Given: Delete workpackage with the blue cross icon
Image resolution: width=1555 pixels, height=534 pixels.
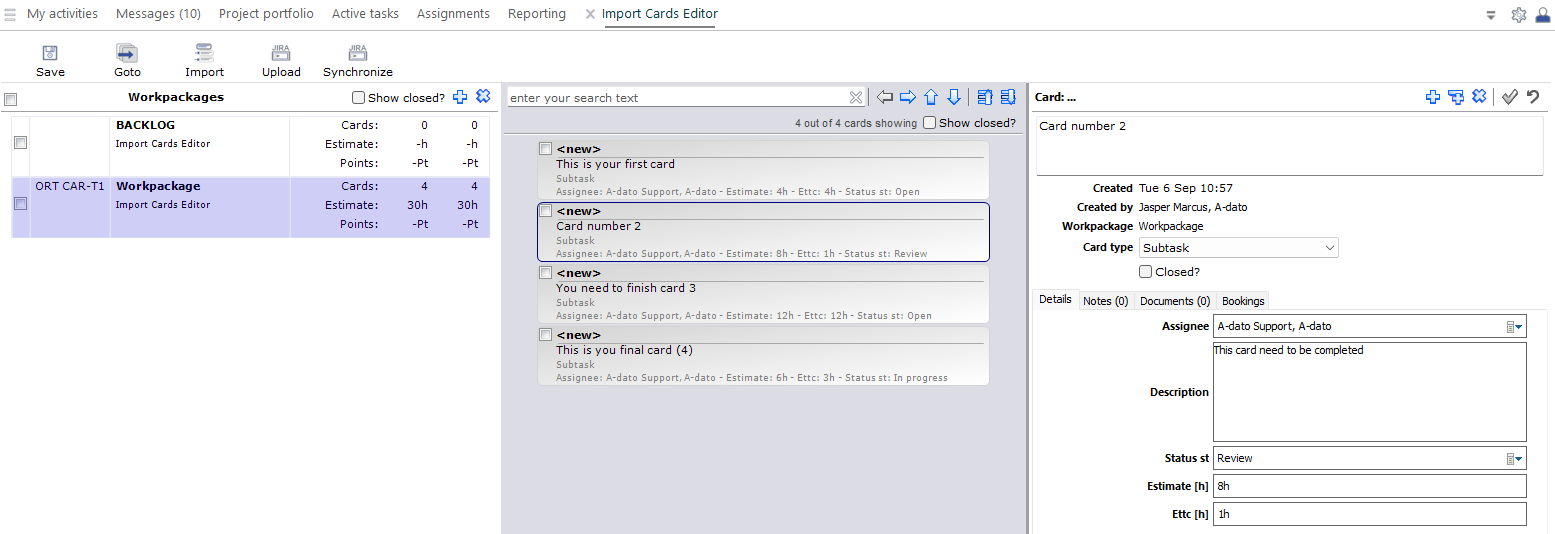Looking at the screenshot, I should [483, 97].
